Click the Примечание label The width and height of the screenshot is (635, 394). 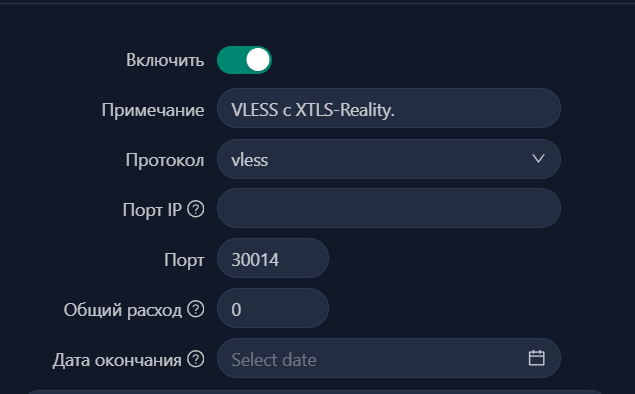click(x=153, y=110)
